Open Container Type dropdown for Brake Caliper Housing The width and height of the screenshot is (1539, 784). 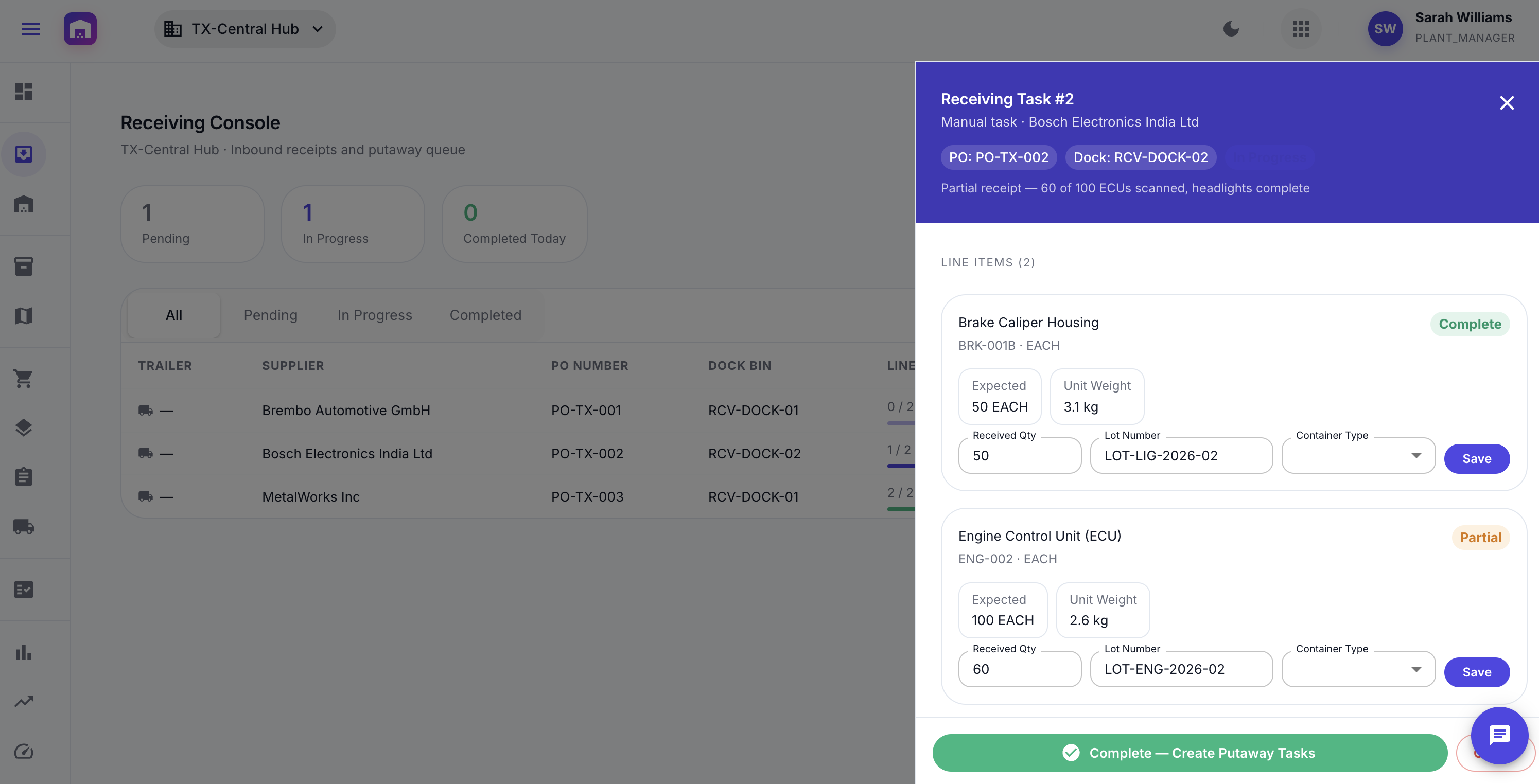pyautogui.click(x=1358, y=456)
